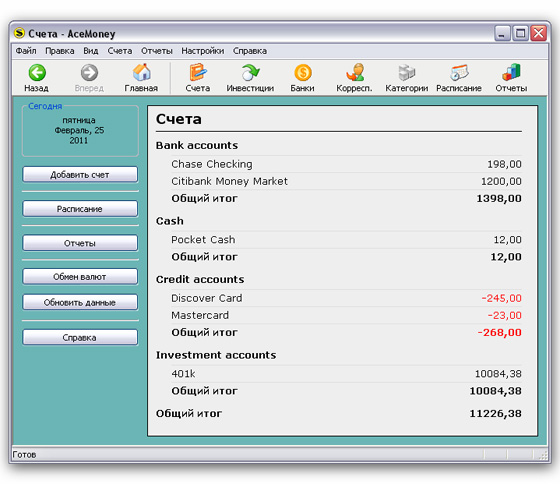The image size is (560, 484).
Task: Open the Правка menu
Action: pyautogui.click(x=60, y=51)
